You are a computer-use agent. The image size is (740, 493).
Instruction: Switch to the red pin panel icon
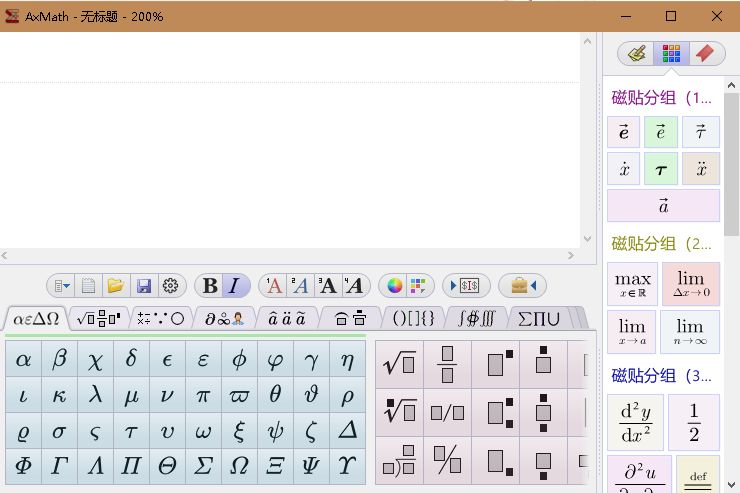click(706, 53)
